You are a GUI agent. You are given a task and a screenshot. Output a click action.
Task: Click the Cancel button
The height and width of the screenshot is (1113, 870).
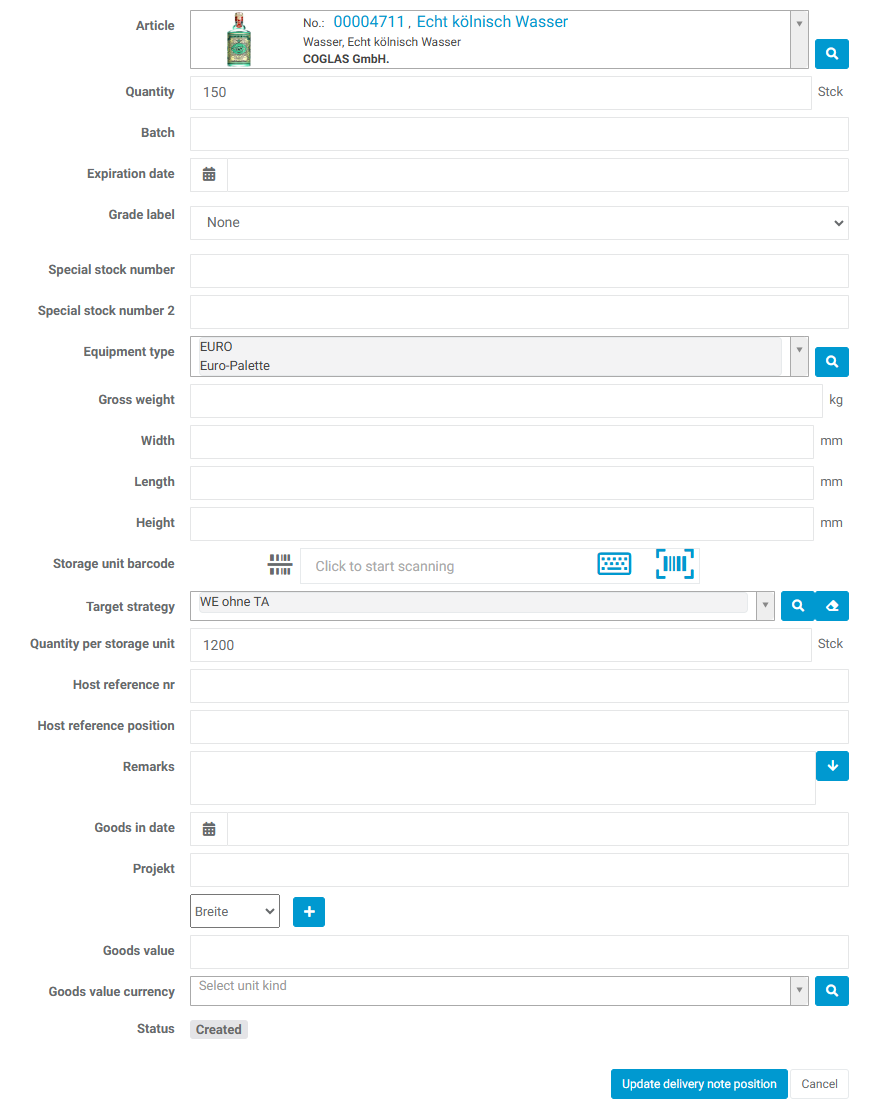[819, 1084]
